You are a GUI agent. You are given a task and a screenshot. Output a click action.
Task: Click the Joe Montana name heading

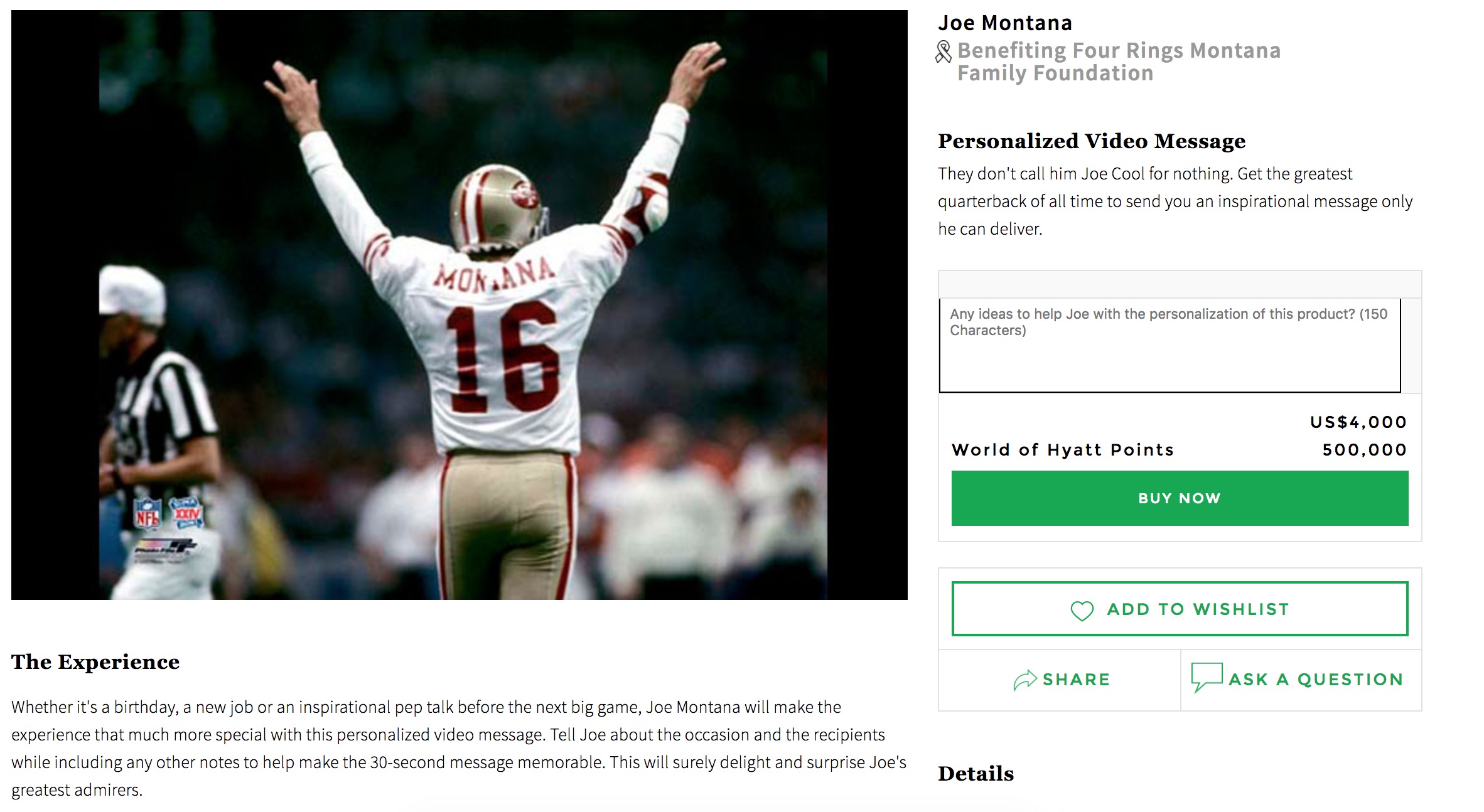[x=1005, y=23]
